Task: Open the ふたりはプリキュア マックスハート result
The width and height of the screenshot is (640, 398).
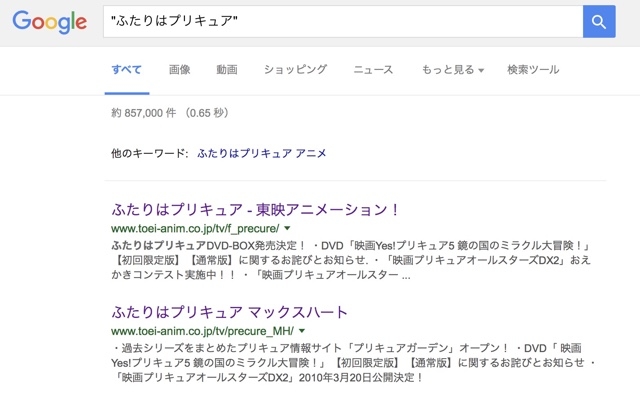Action: [x=229, y=312]
